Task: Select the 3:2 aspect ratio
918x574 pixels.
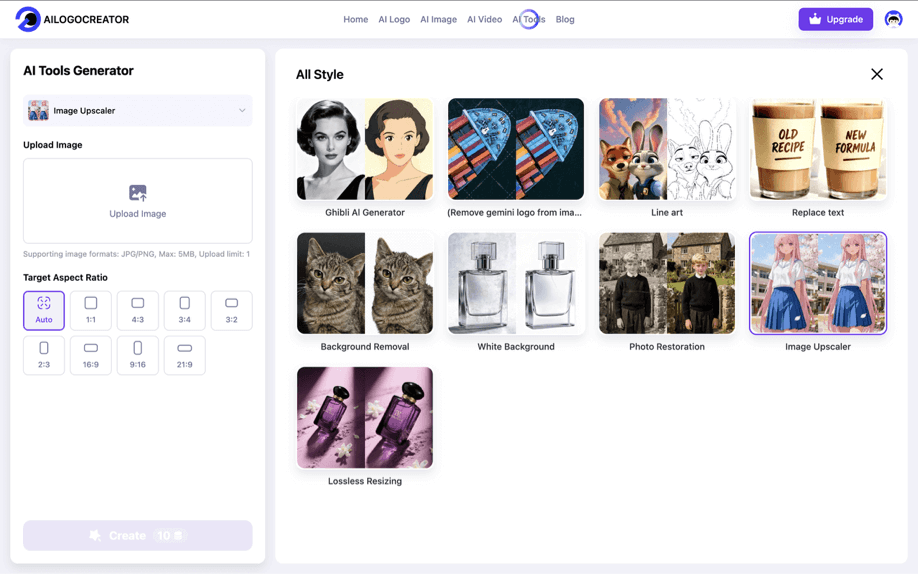Action: [231, 310]
